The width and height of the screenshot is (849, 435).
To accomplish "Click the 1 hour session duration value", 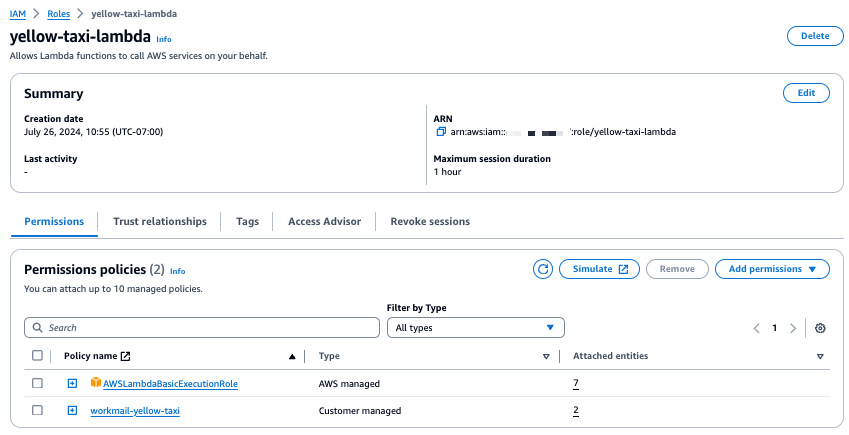I will coord(447,172).
